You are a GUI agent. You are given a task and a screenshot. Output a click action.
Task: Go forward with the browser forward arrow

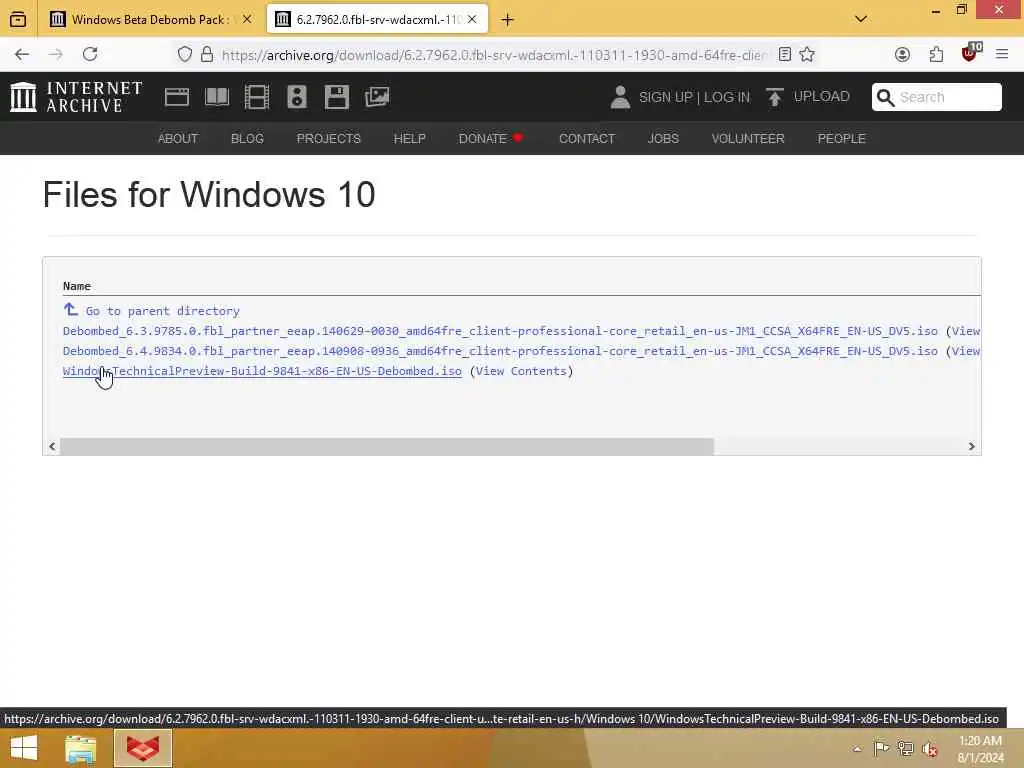(x=56, y=54)
